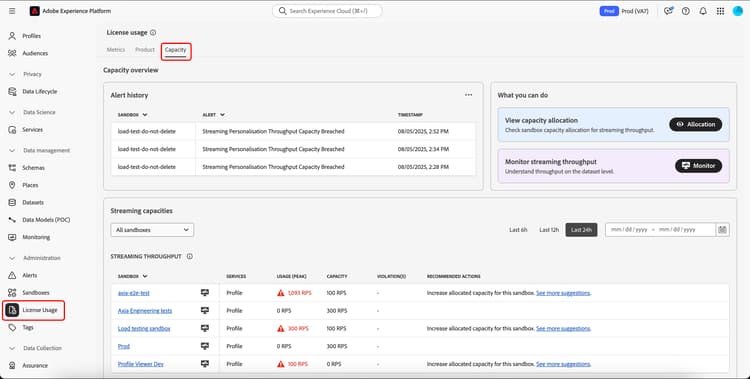
Task: Open Data Models (POC) in the sidebar
Action: click(46, 220)
